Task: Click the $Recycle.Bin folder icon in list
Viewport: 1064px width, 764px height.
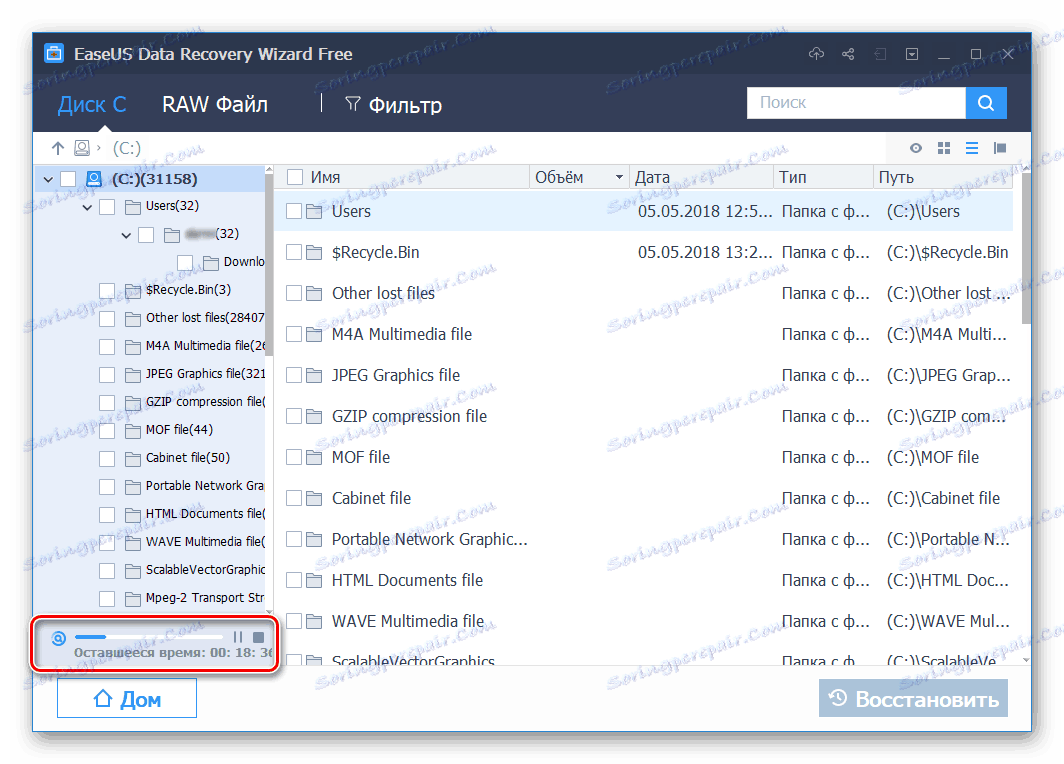Action: pos(314,252)
